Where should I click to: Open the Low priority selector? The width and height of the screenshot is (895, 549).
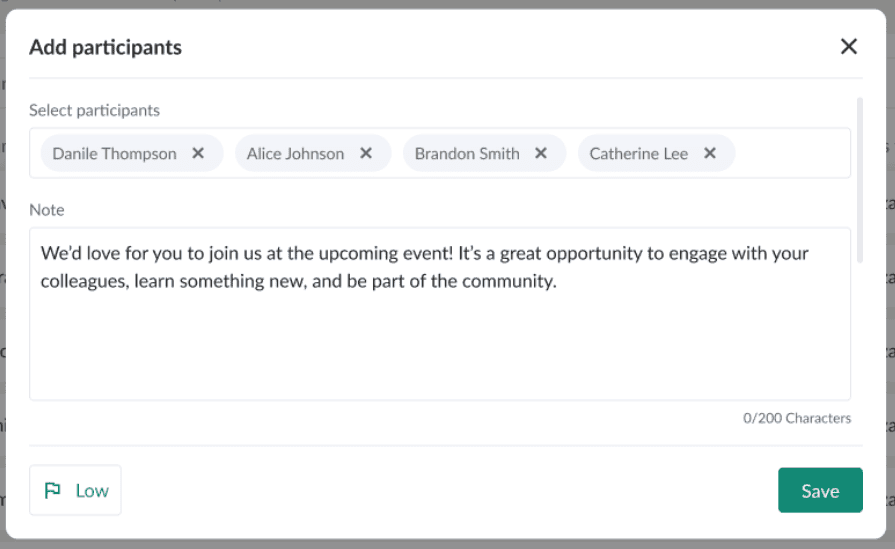pos(76,490)
